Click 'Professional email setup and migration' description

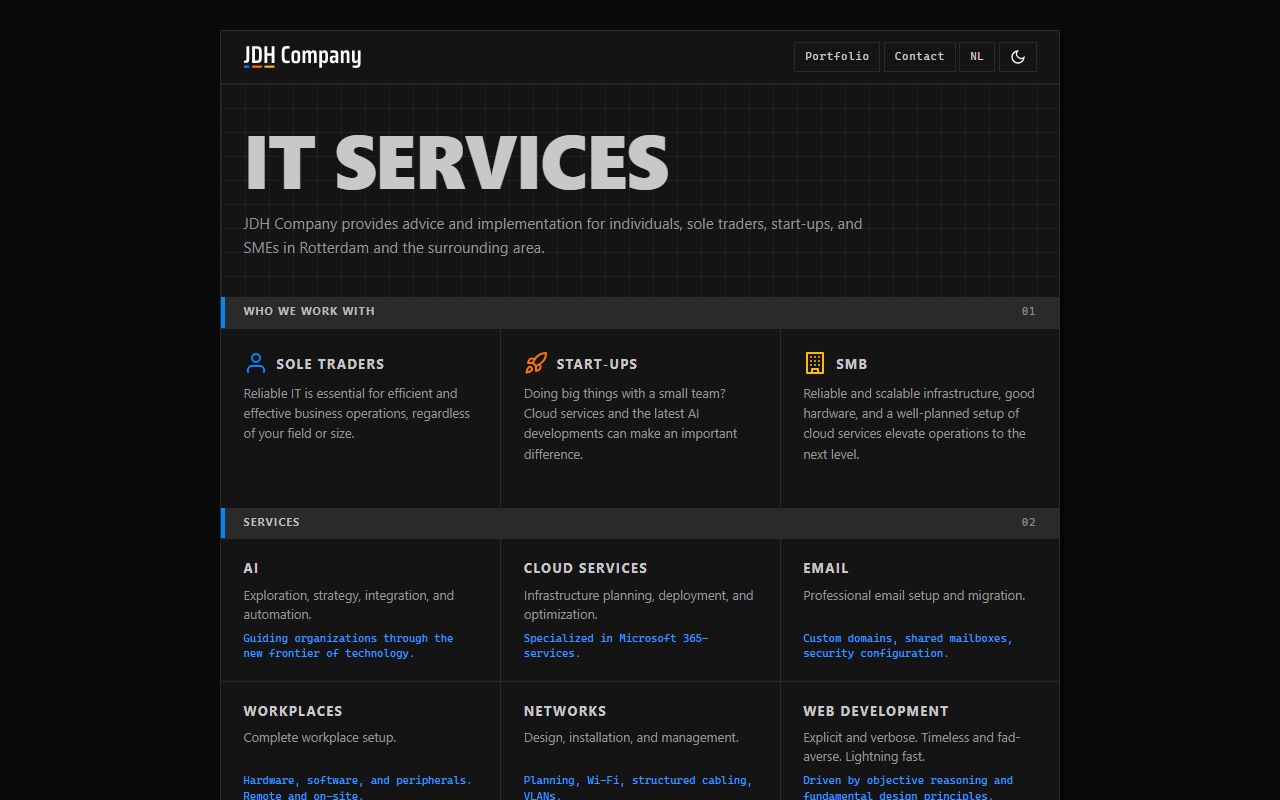click(914, 596)
